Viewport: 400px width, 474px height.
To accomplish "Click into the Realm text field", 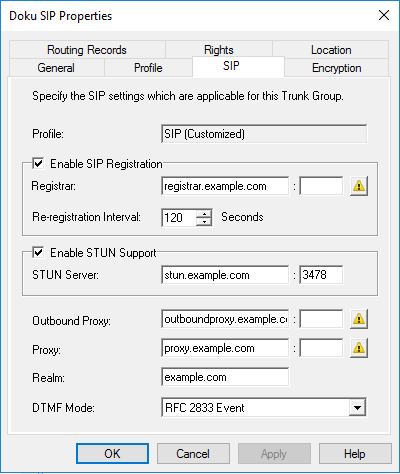I will (225, 377).
